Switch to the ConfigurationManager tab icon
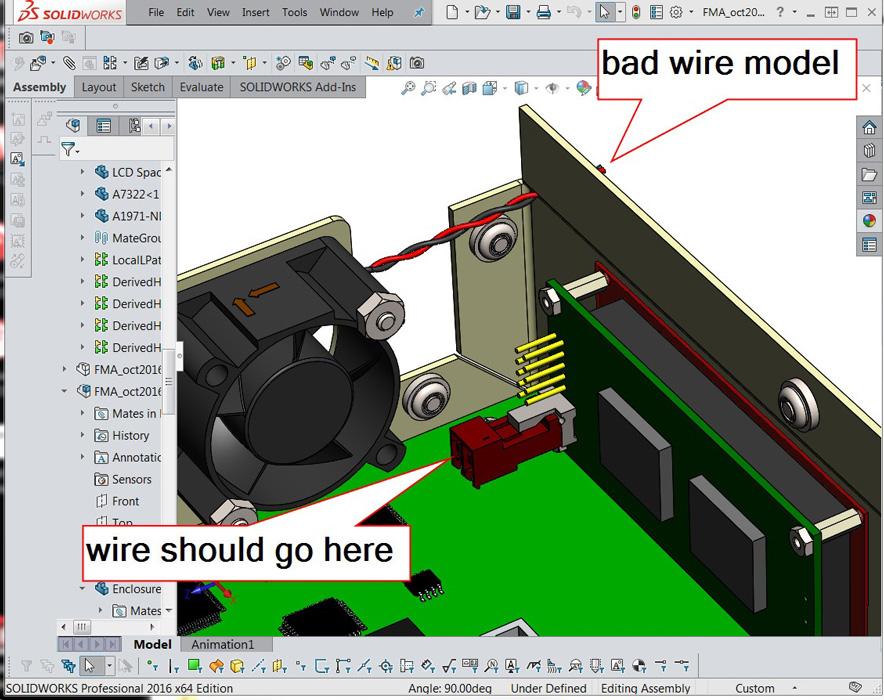This screenshot has width=884, height=700. click(134, 126)
